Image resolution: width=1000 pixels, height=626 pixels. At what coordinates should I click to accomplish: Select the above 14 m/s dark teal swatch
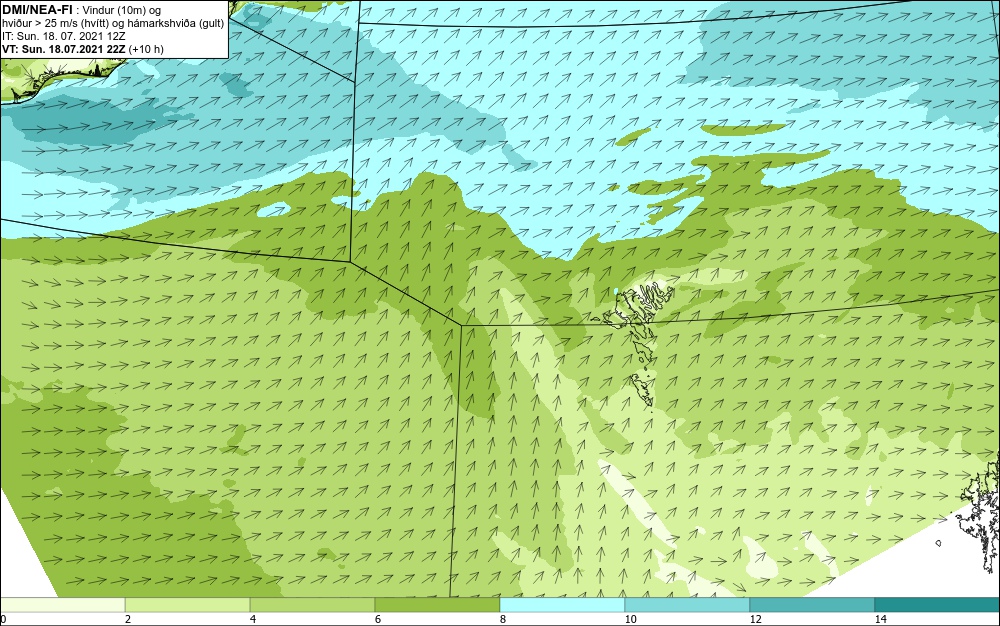click(938, 605)
